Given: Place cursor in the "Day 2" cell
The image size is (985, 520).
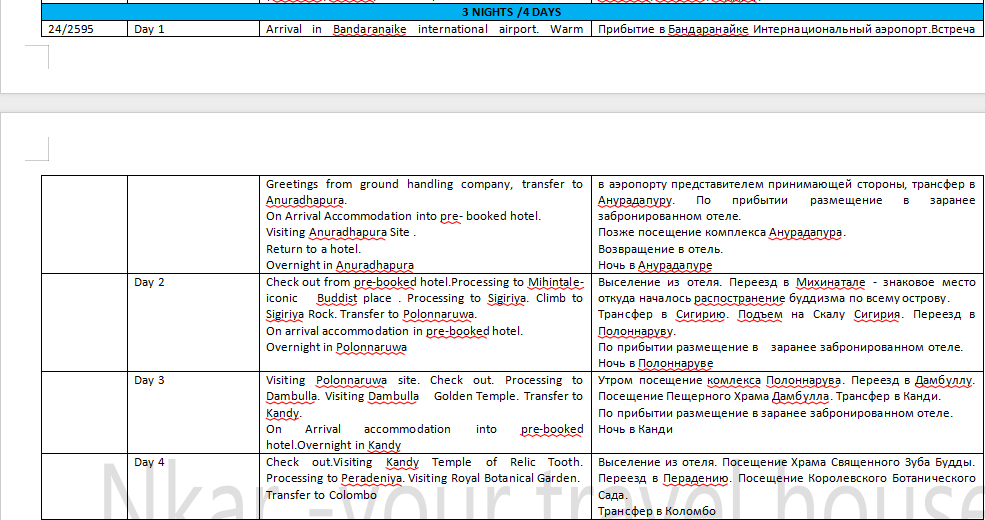Looking at the screenshot, I should [x=149, y=282].
